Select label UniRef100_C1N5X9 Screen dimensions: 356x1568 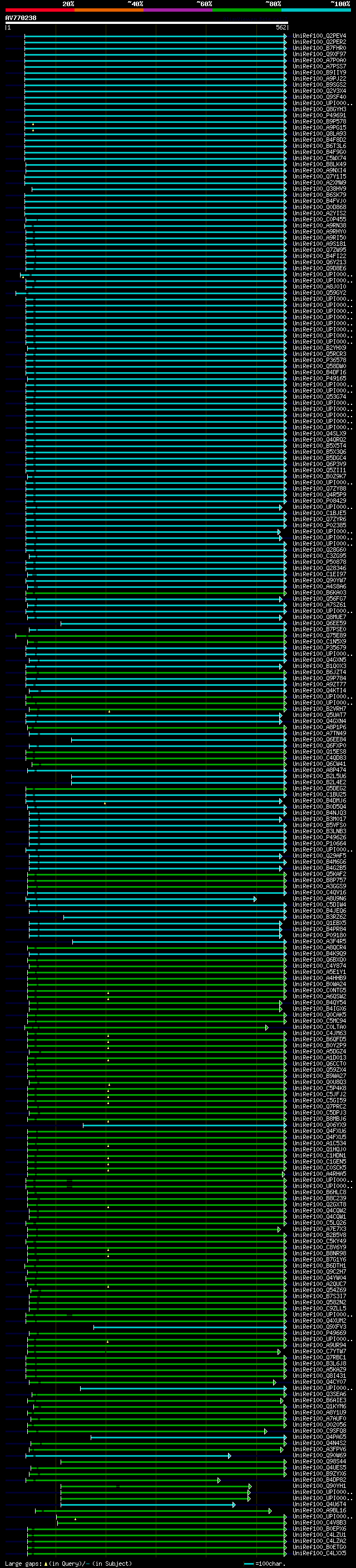tap(319, 641)
